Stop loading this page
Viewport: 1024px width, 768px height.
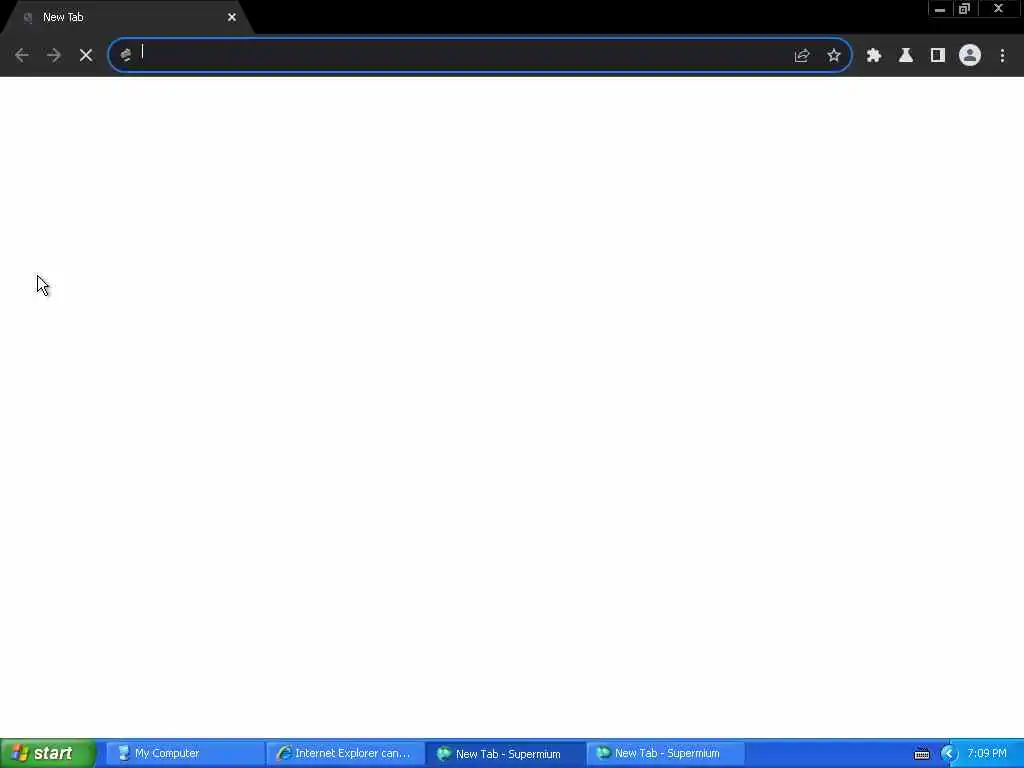tap(86, 56)
